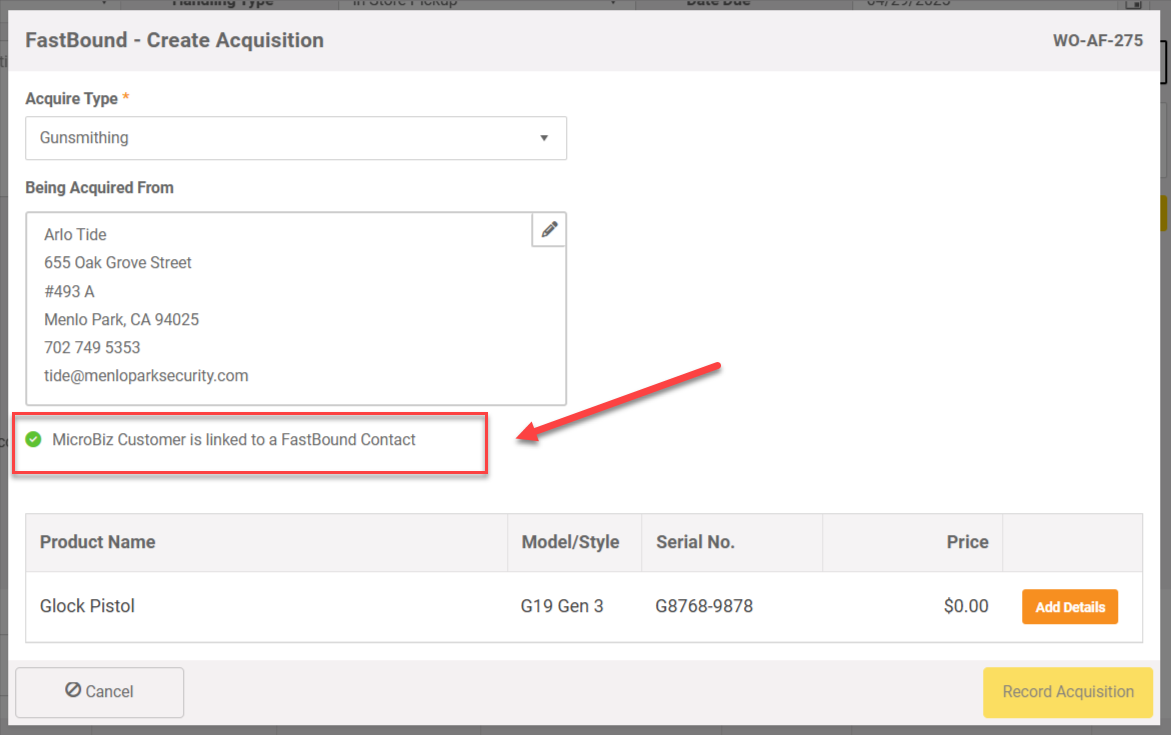Click the green linked-contact checkmark icon
Image resolution: width=1171 pixels, height=735 pixels.
click(x=34, y=439)
